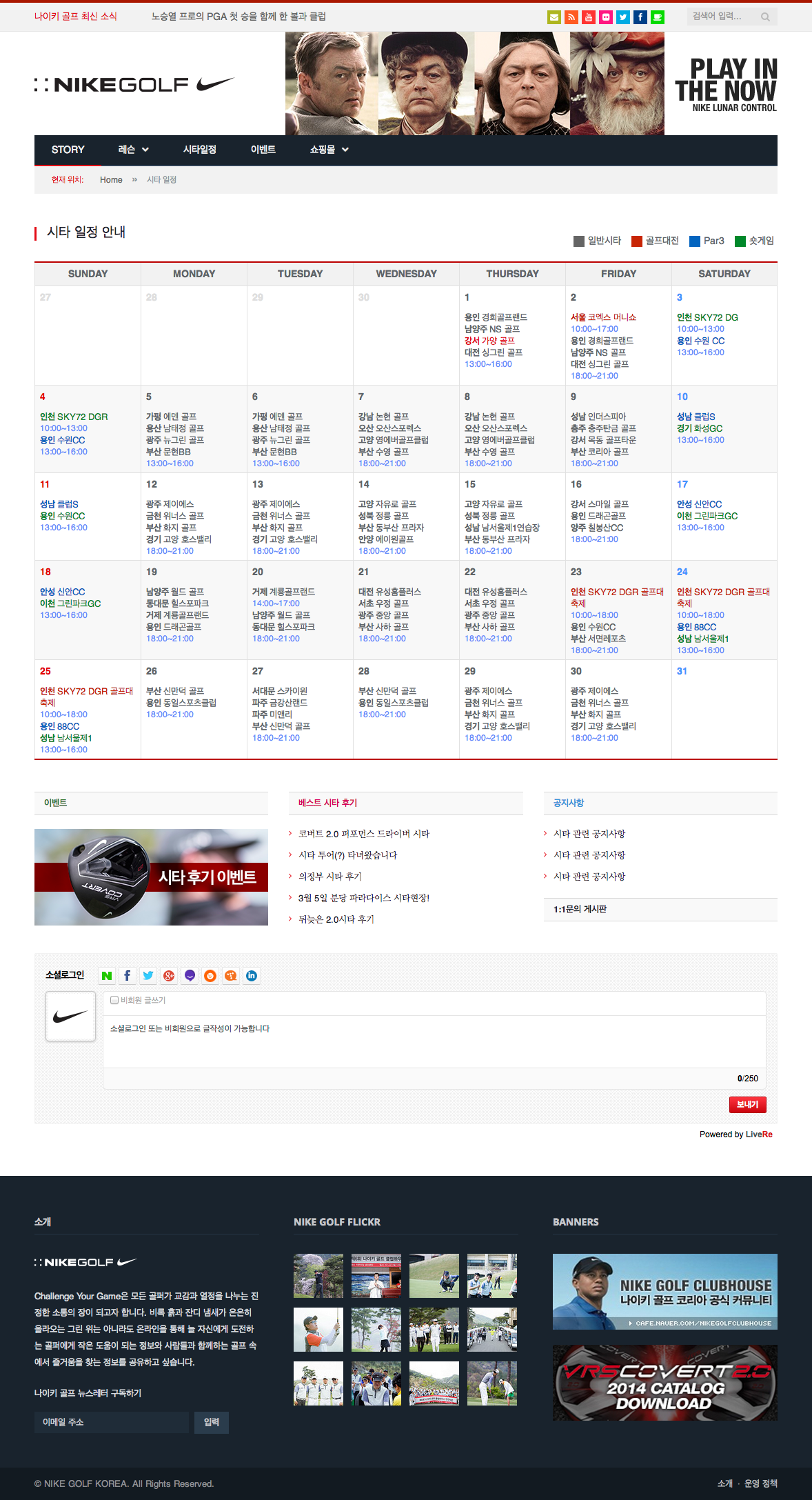Viewport: 812px width, 1500px height.
Task: Open the 1:1문의 게시판 link
Action: pos(580,909)
